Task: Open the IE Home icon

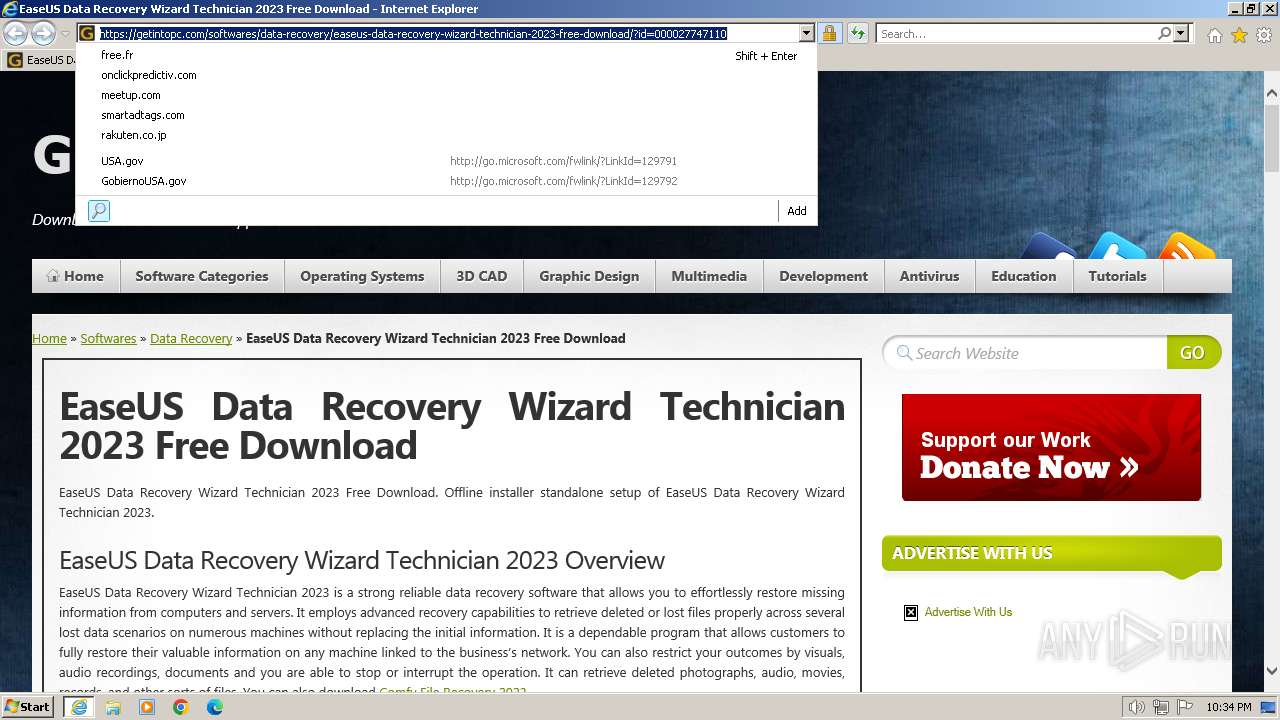Action: [1214, 35]
